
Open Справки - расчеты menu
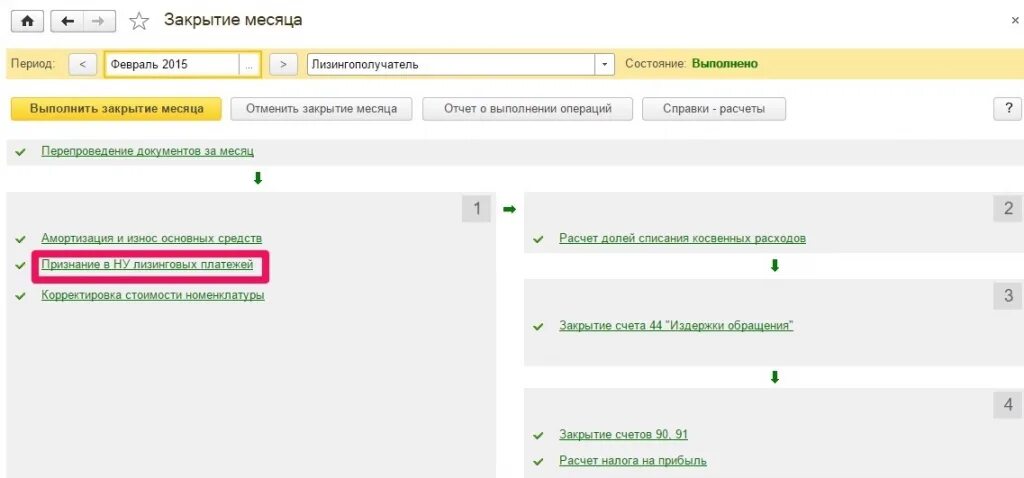pyautogui.click(x=714, y=109)
